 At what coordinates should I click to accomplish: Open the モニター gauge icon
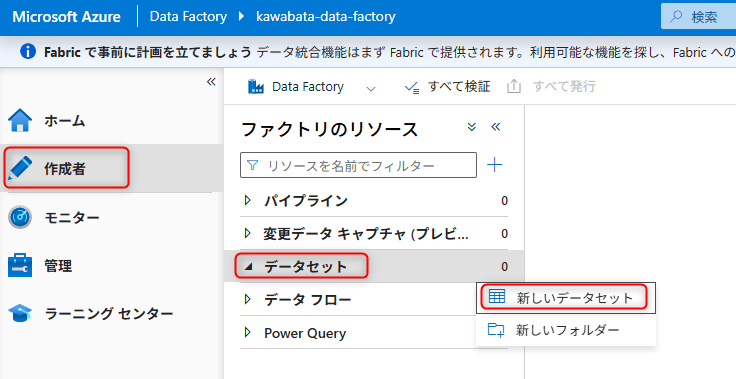pyautogui.click(x=20, y=217)
